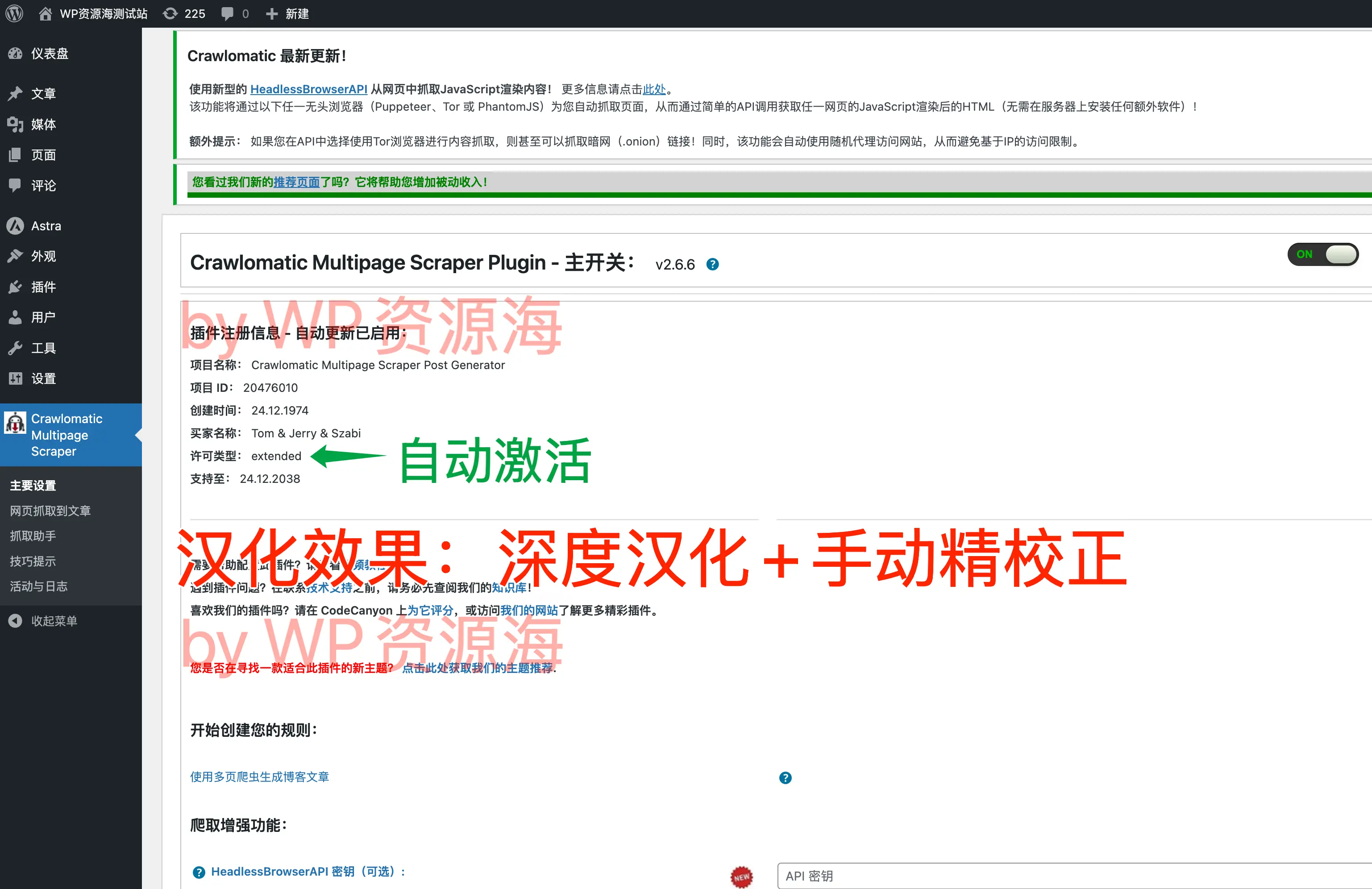This screenshot has height=889, width=1372.
Task: Click the red NEW badge icon
Action: point(741,877)
